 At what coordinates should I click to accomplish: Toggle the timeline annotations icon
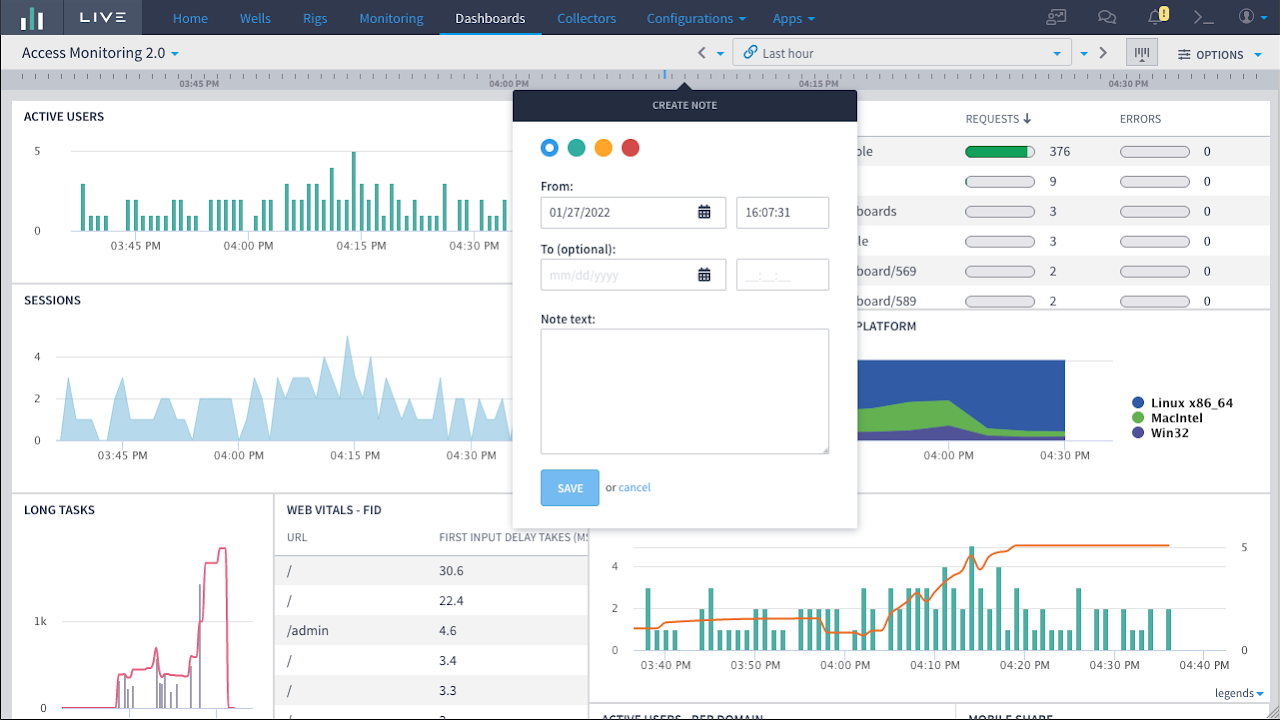(1141, 53)
